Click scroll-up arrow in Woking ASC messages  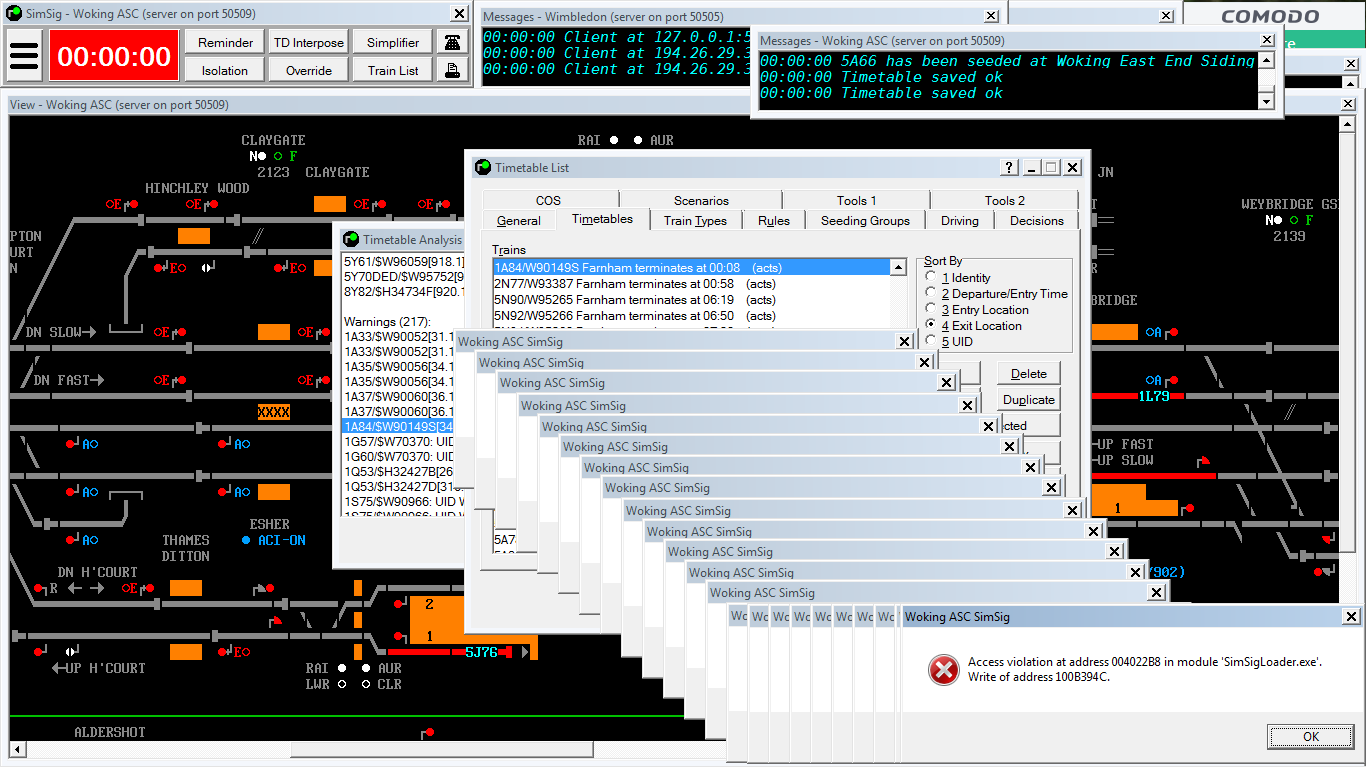coord(1267,61)
